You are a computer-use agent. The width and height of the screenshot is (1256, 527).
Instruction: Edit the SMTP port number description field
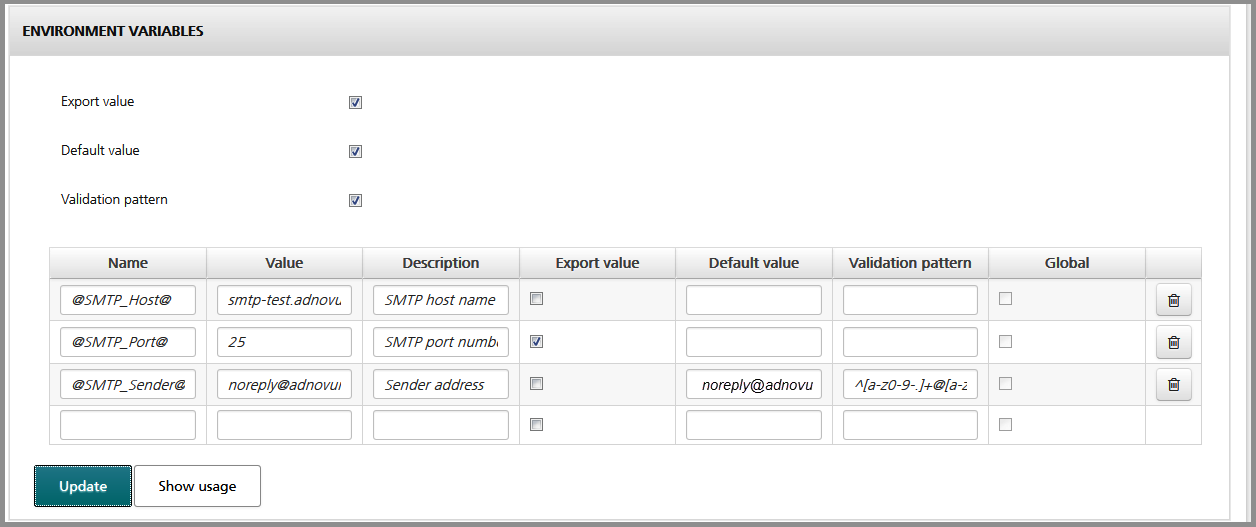coord(441,342)
